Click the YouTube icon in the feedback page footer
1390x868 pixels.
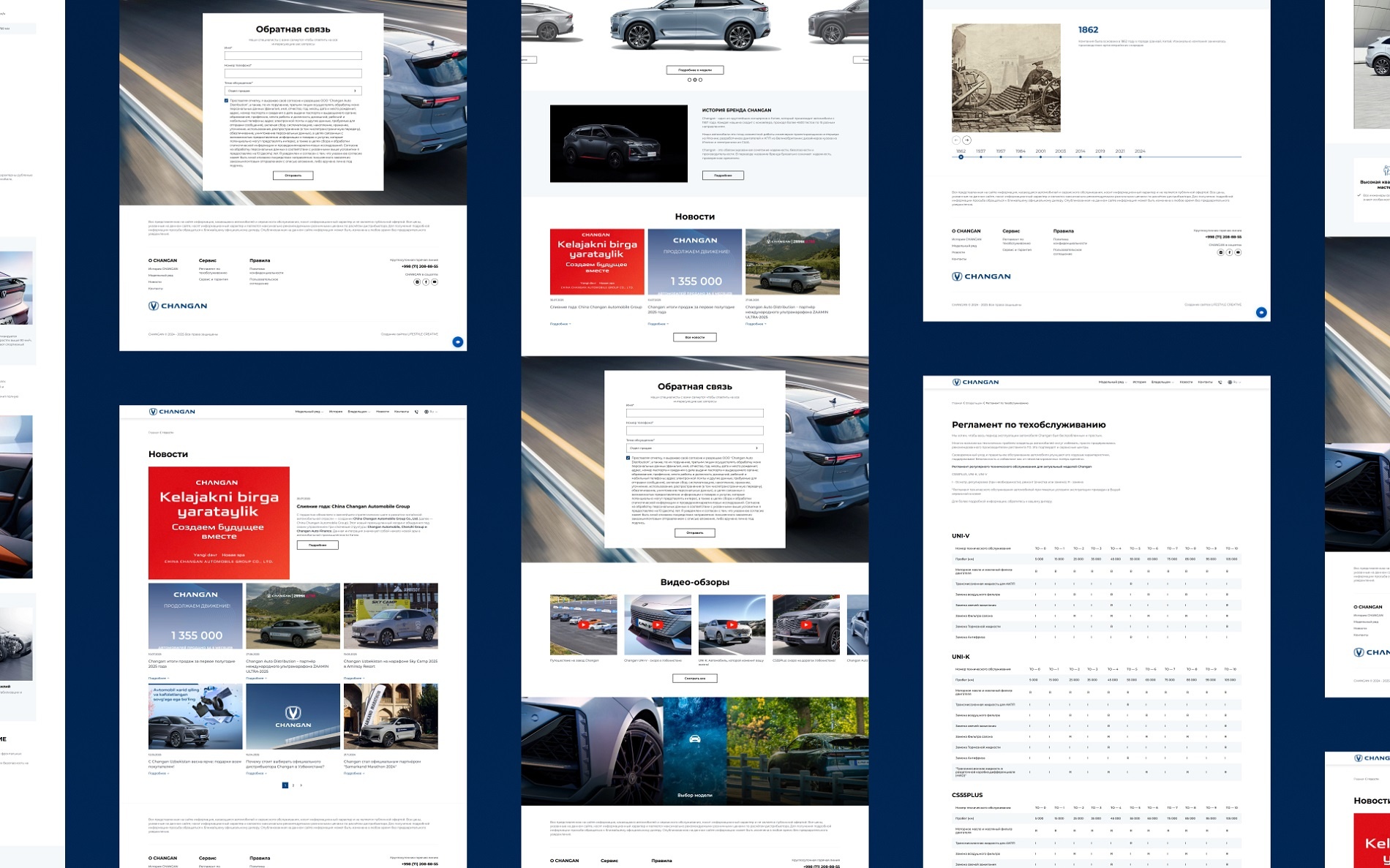click(435, 282)
